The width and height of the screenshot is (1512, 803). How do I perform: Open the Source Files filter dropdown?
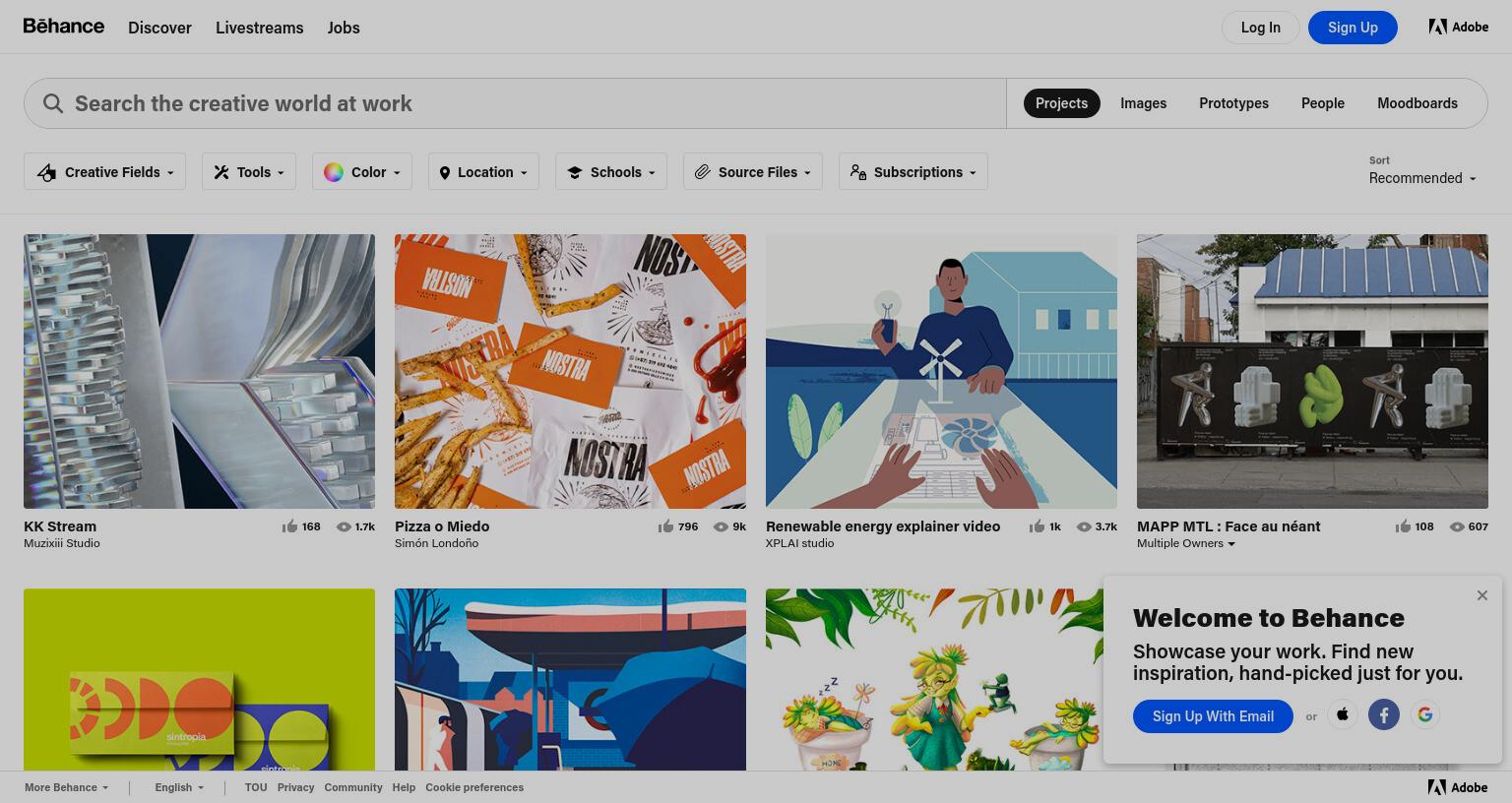coord(753,171)
